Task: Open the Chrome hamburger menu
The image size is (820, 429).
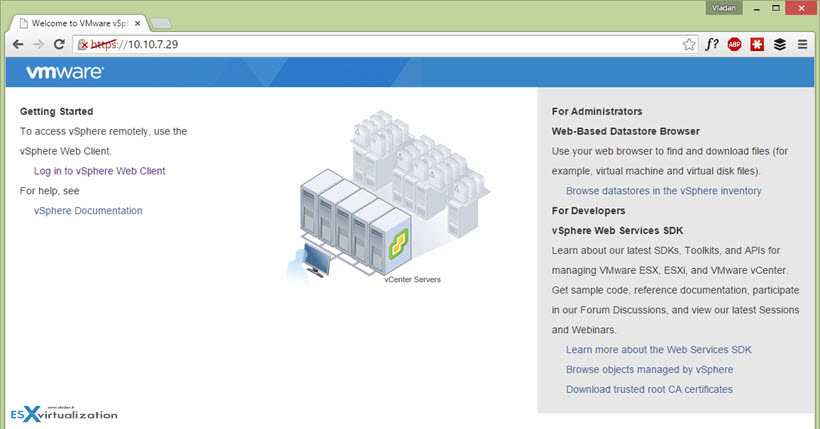Action: (802, 44)
